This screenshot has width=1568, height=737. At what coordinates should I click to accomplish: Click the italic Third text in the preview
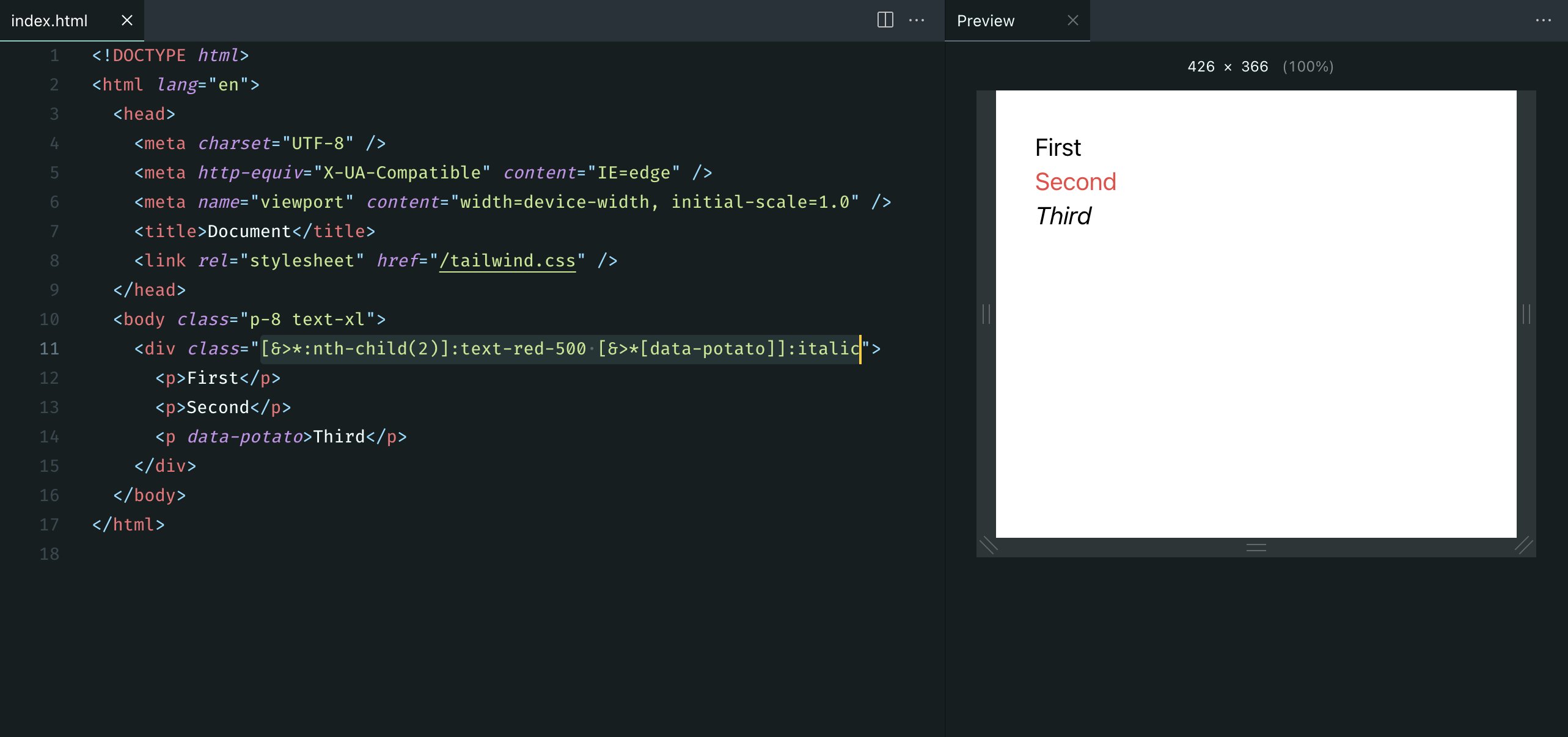pyautogui.click(x=1063, y=216)
